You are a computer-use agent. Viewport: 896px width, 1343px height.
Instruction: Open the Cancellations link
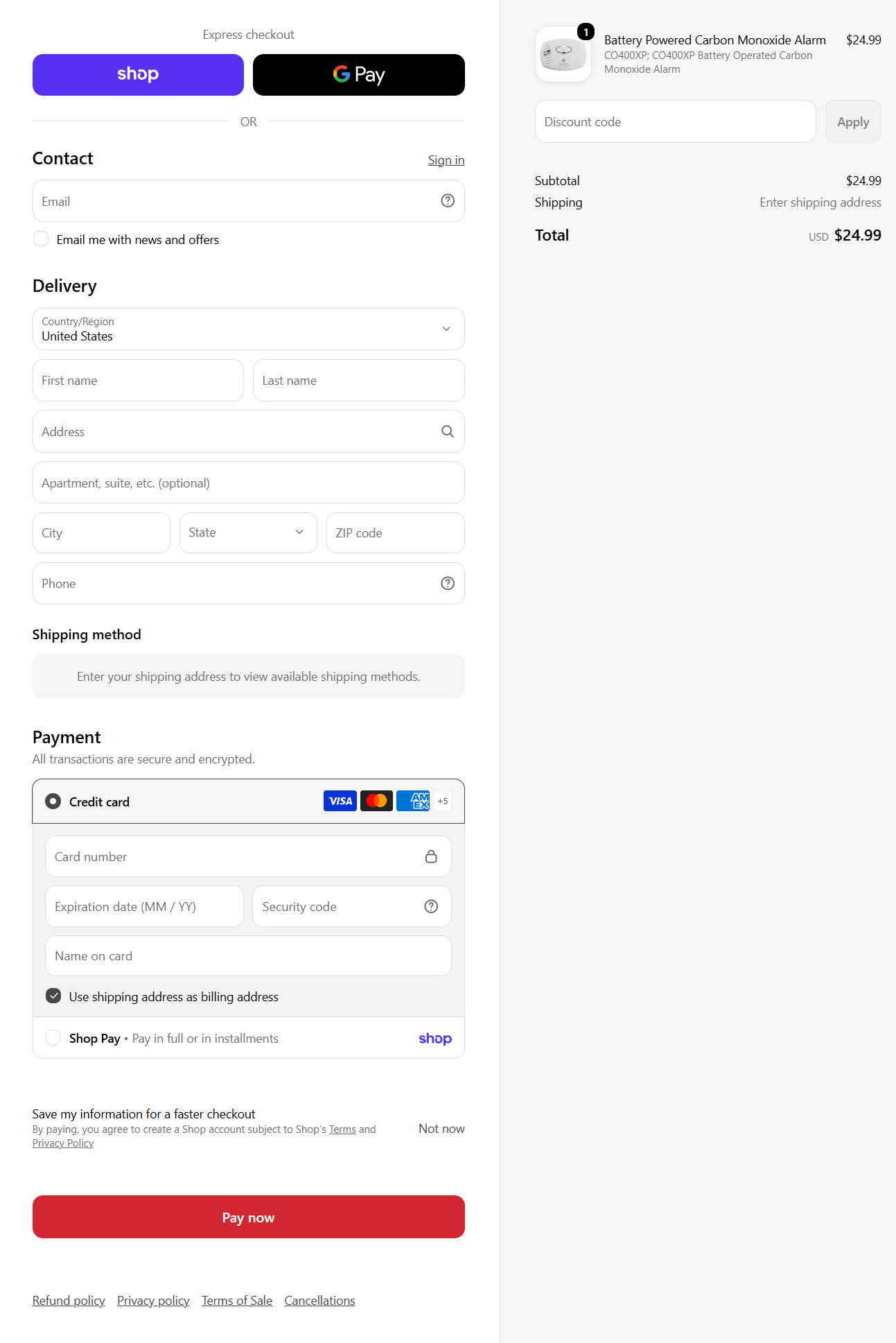[319, 1301]
